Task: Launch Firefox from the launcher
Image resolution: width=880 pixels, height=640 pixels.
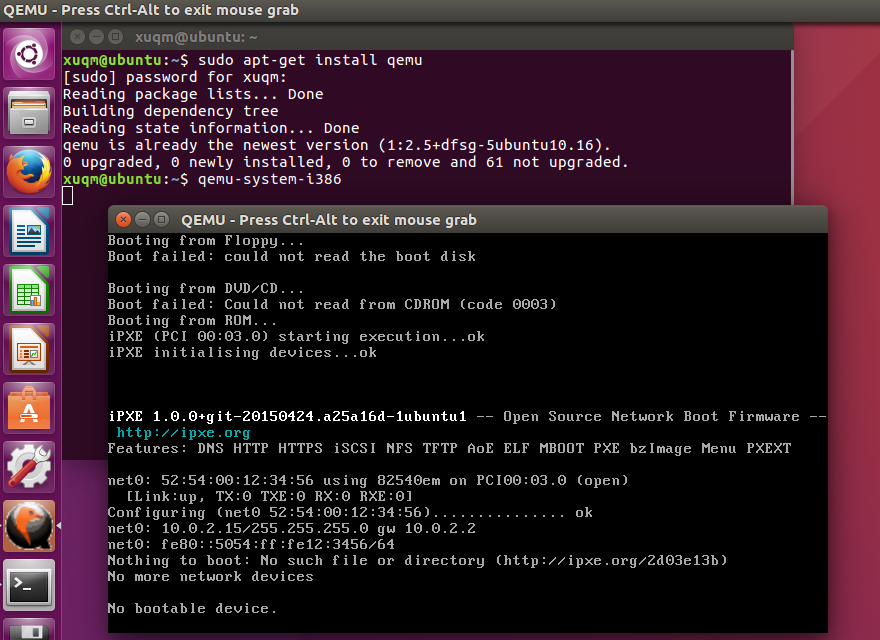Action: coord(29,172)
